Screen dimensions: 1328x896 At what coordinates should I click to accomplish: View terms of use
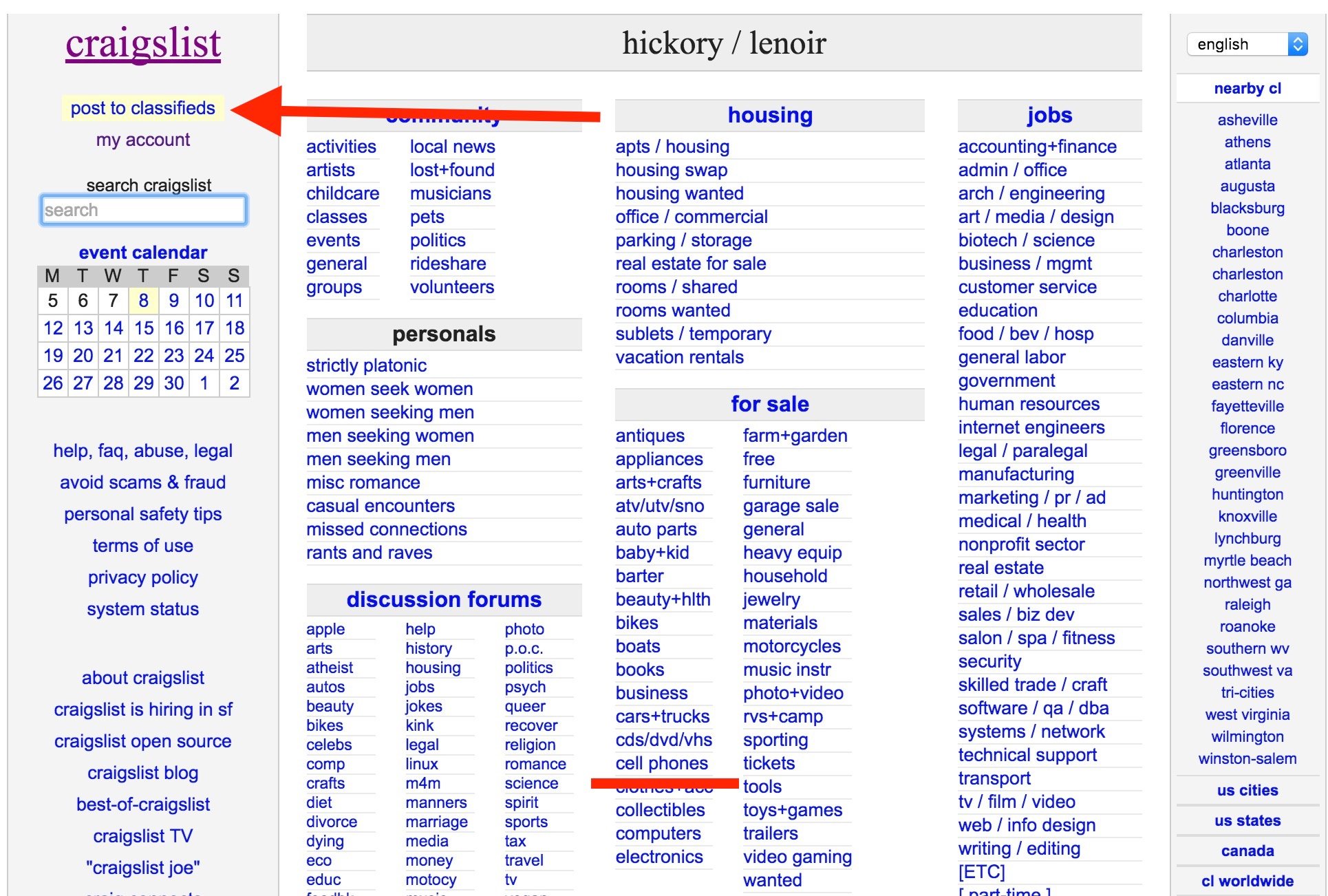point(143,546)
